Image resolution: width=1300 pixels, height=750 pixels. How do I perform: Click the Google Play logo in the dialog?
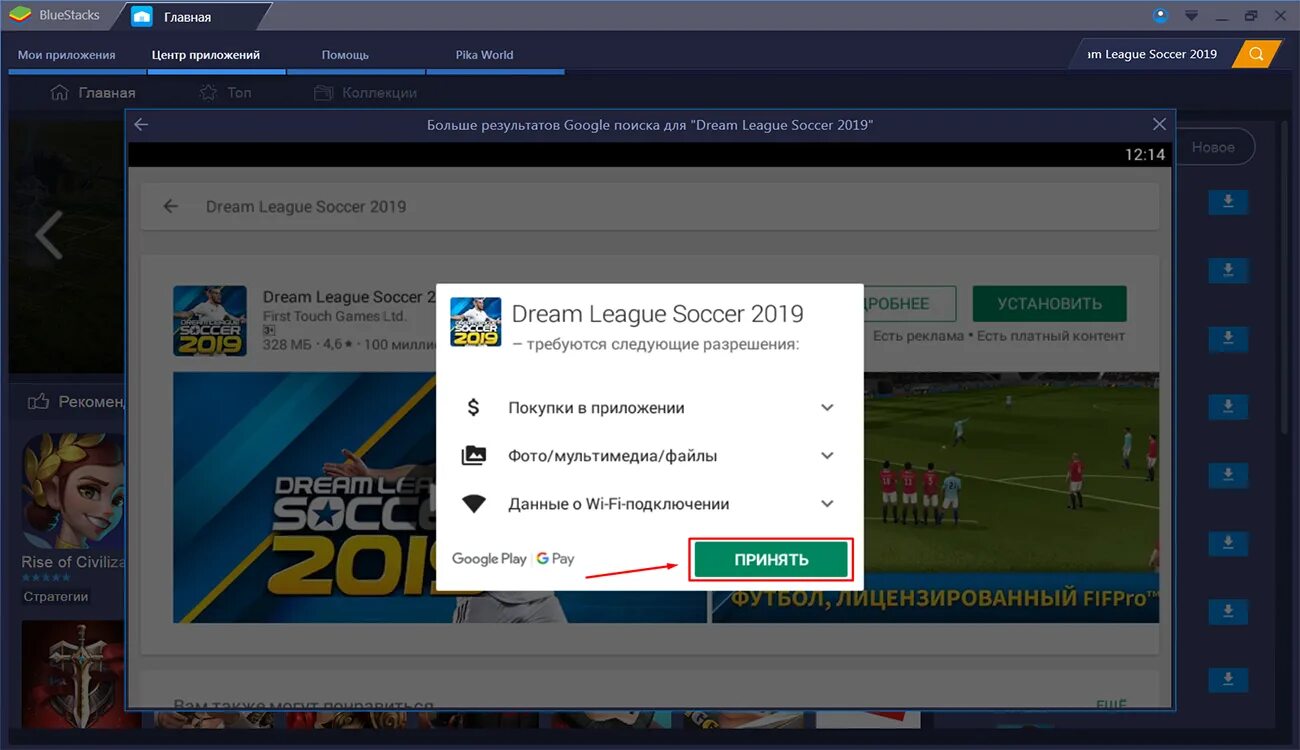coord(489,559)
